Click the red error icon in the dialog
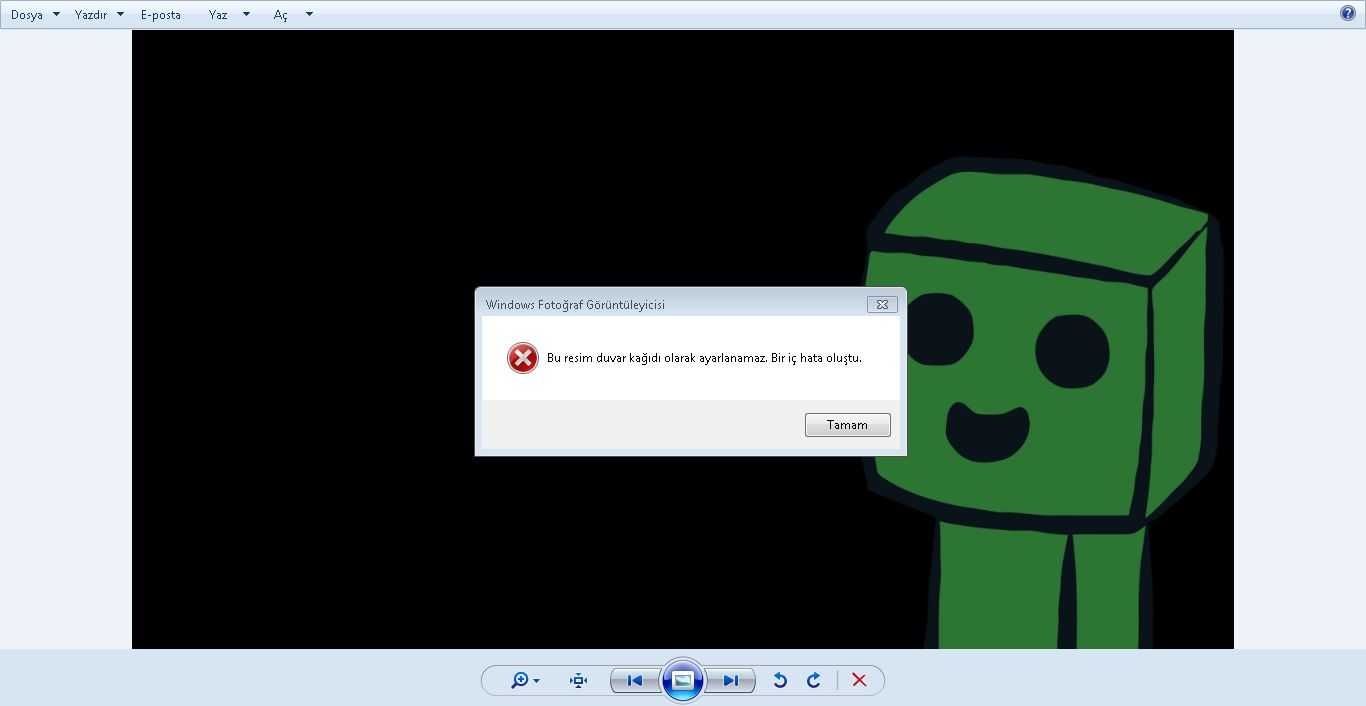Image resolution: width=1366 pixels, height=706 pixels. (523, 358)
